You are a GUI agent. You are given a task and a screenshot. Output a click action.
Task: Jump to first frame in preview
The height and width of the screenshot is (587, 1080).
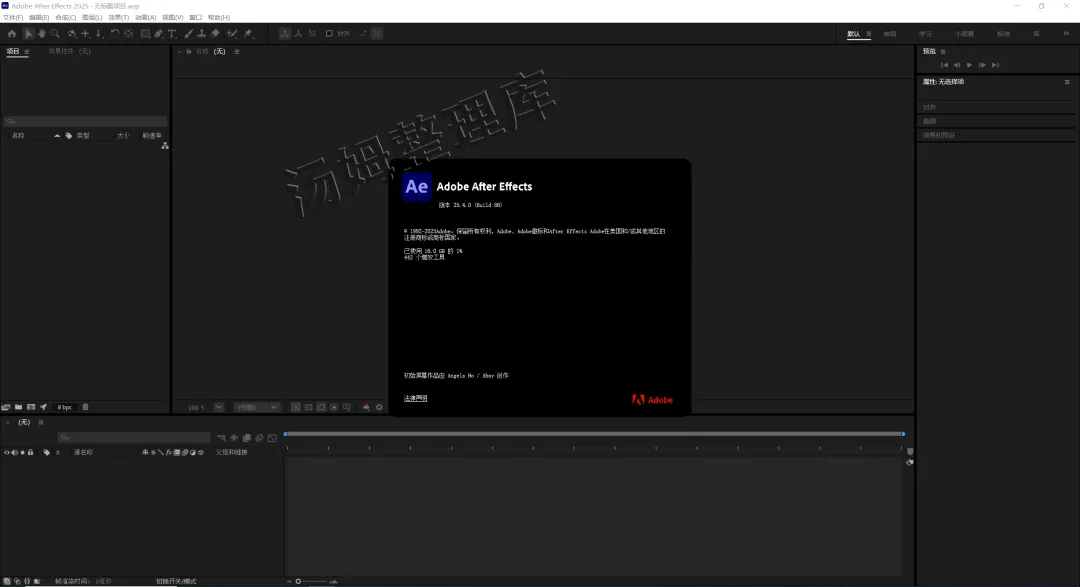944,65
